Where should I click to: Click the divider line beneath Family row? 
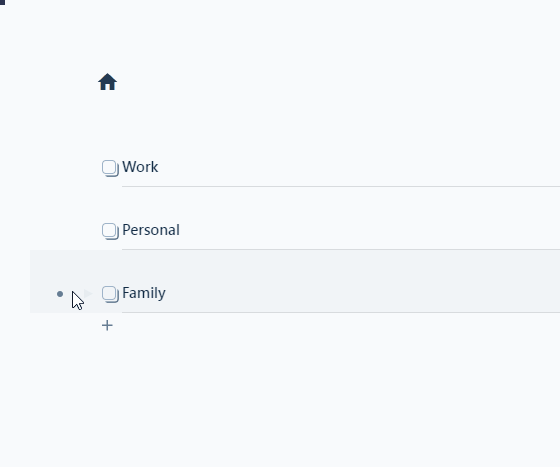(341, 312)
